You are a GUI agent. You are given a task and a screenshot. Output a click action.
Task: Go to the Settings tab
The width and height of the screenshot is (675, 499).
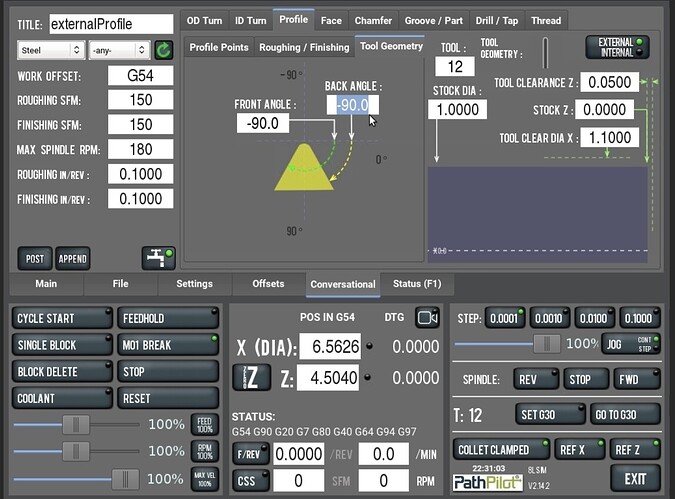point(195,284)
